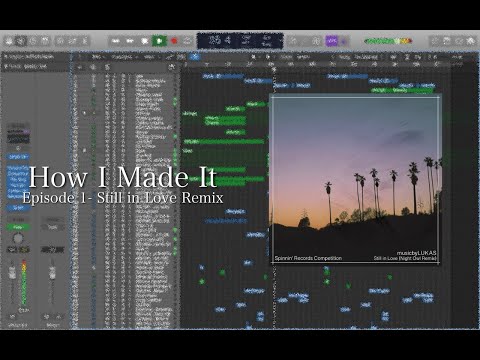Expand the Region inspector disclosure triangle
The width and height of the screenshot is (480, 360).
pyautogui.click(x=5, y=57)
